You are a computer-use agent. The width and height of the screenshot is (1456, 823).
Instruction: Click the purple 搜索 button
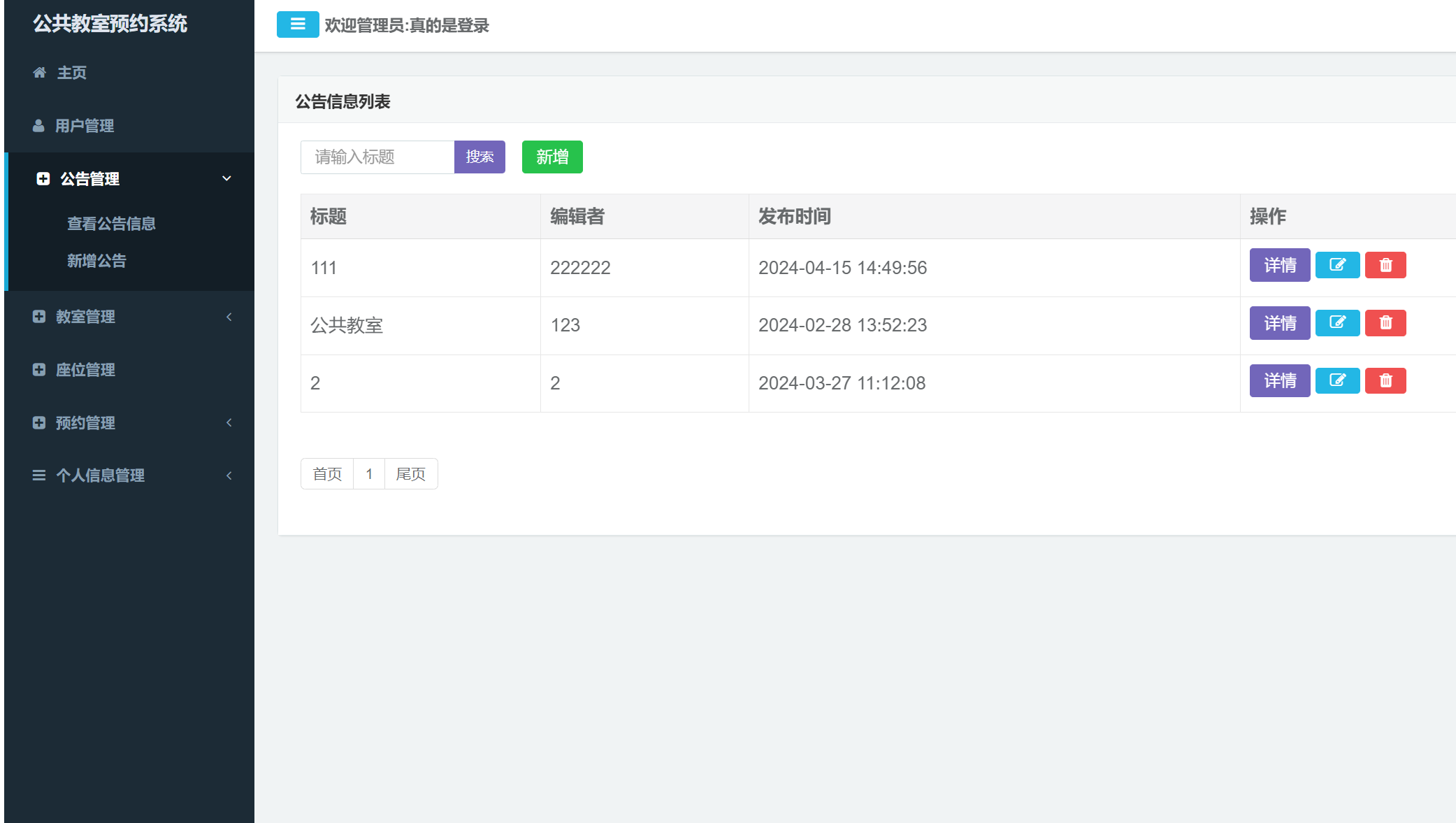pos(480,157)
